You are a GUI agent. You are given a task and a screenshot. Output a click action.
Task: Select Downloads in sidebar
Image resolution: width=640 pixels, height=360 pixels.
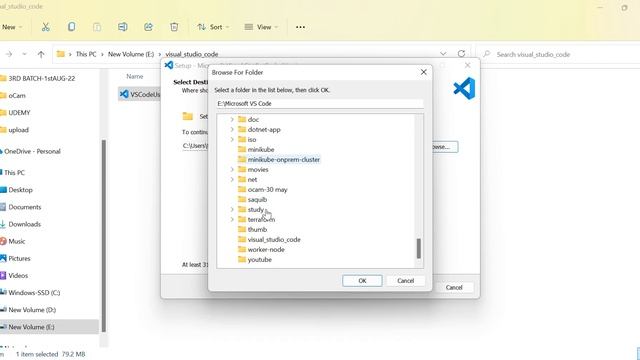(24, 224)
